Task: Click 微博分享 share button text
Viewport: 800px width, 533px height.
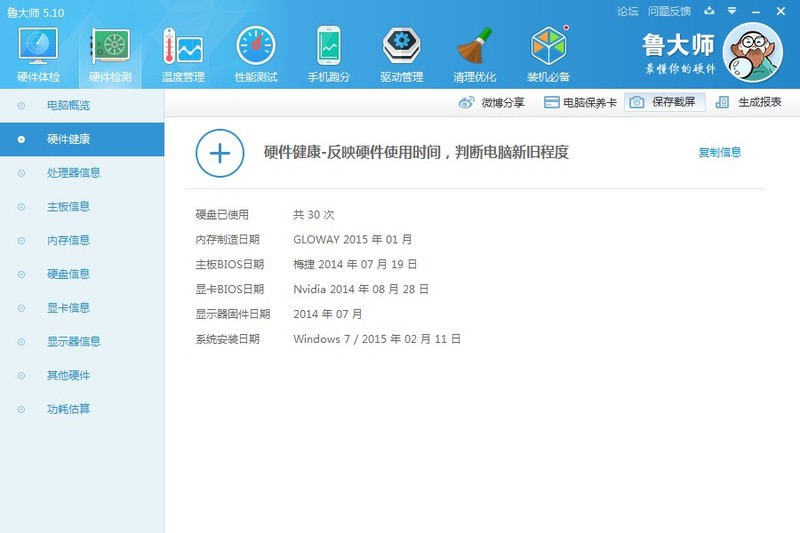Action: [x=503, y=103]
